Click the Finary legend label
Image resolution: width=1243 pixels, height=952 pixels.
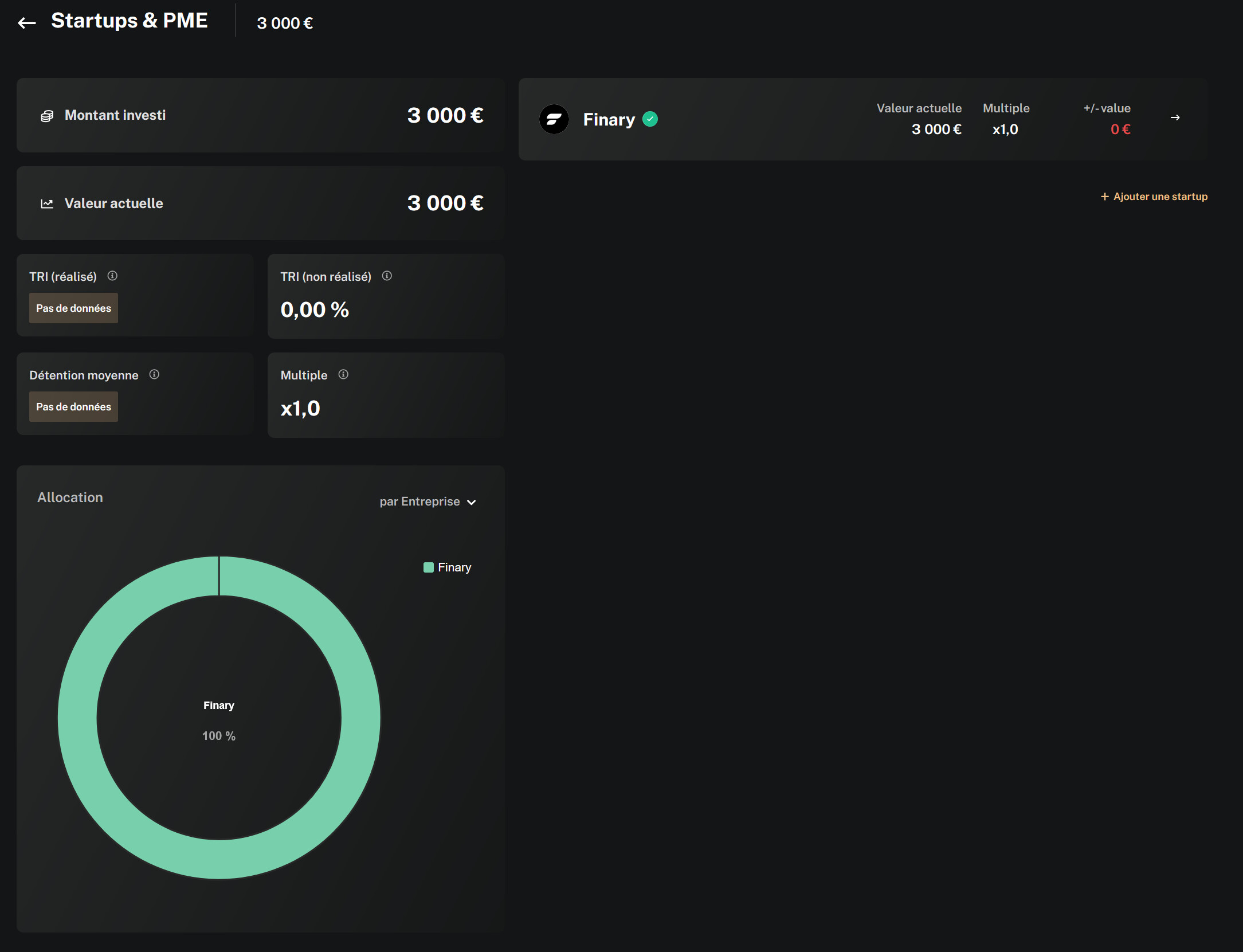click(x=454, y=567)
